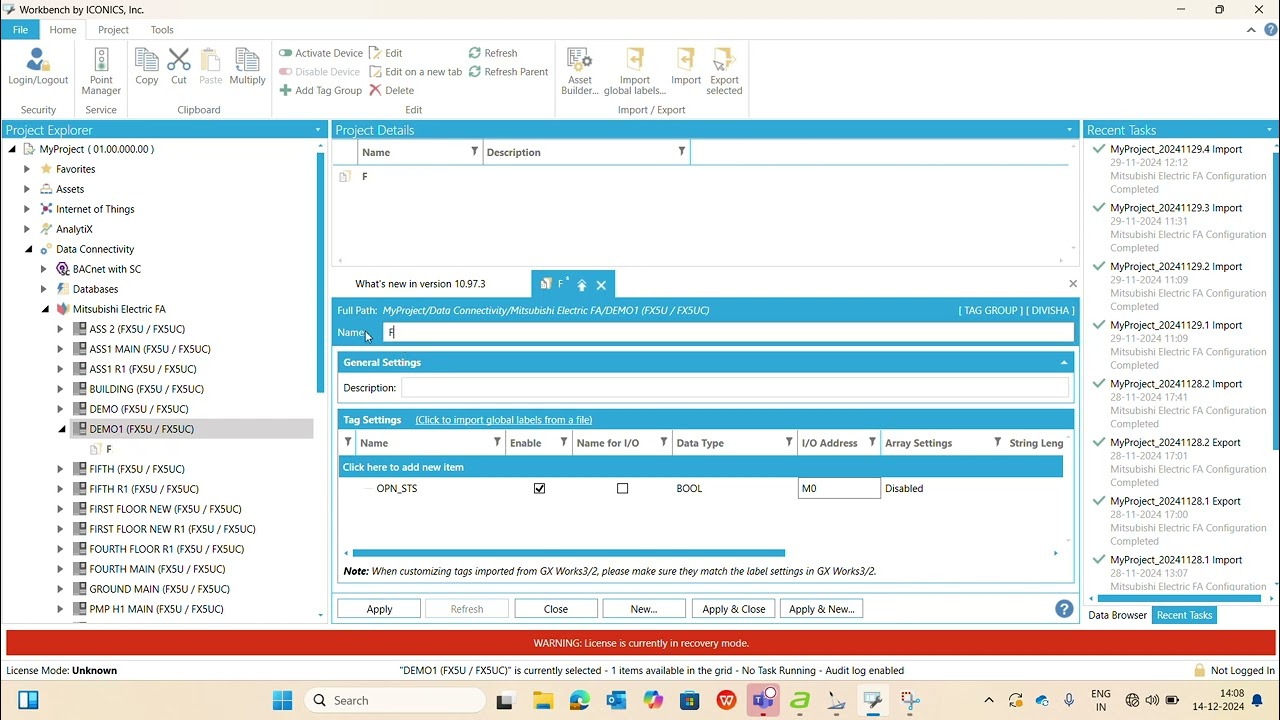
Task: Cut the selected item
Action: tap(179, 66)
